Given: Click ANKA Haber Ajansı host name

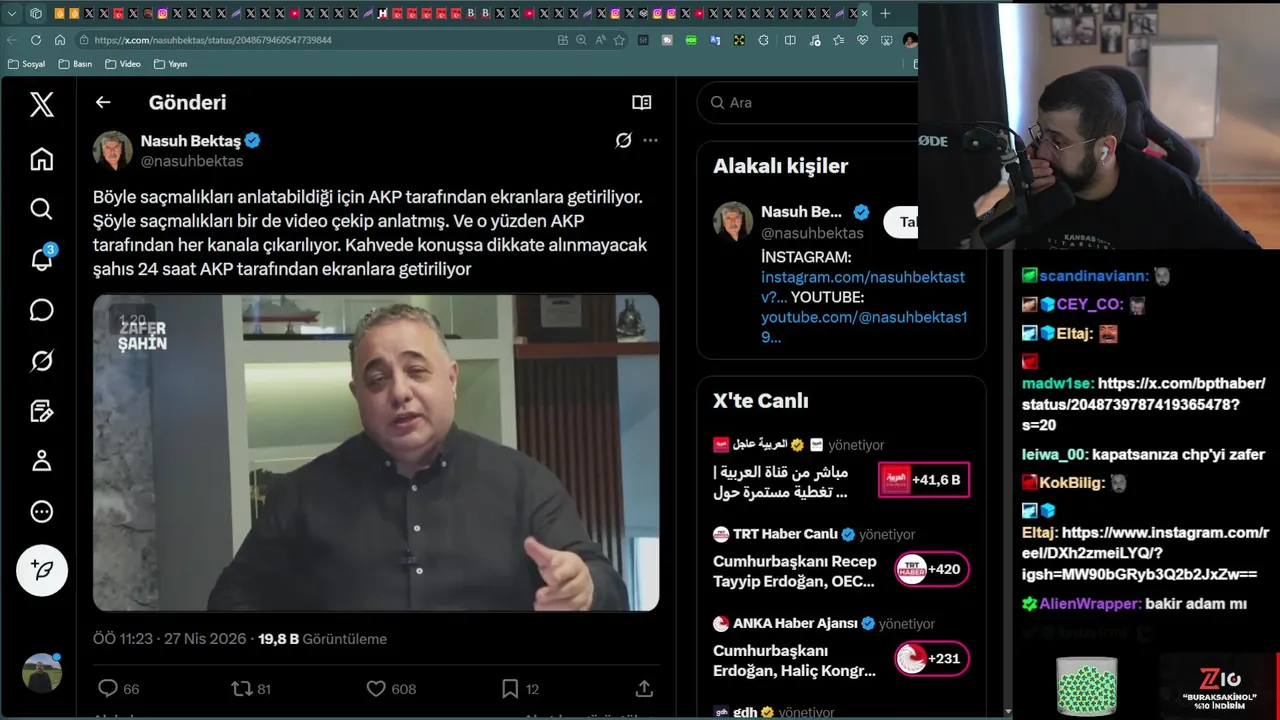Looking at the screenshot, I should tap(795, 623).
